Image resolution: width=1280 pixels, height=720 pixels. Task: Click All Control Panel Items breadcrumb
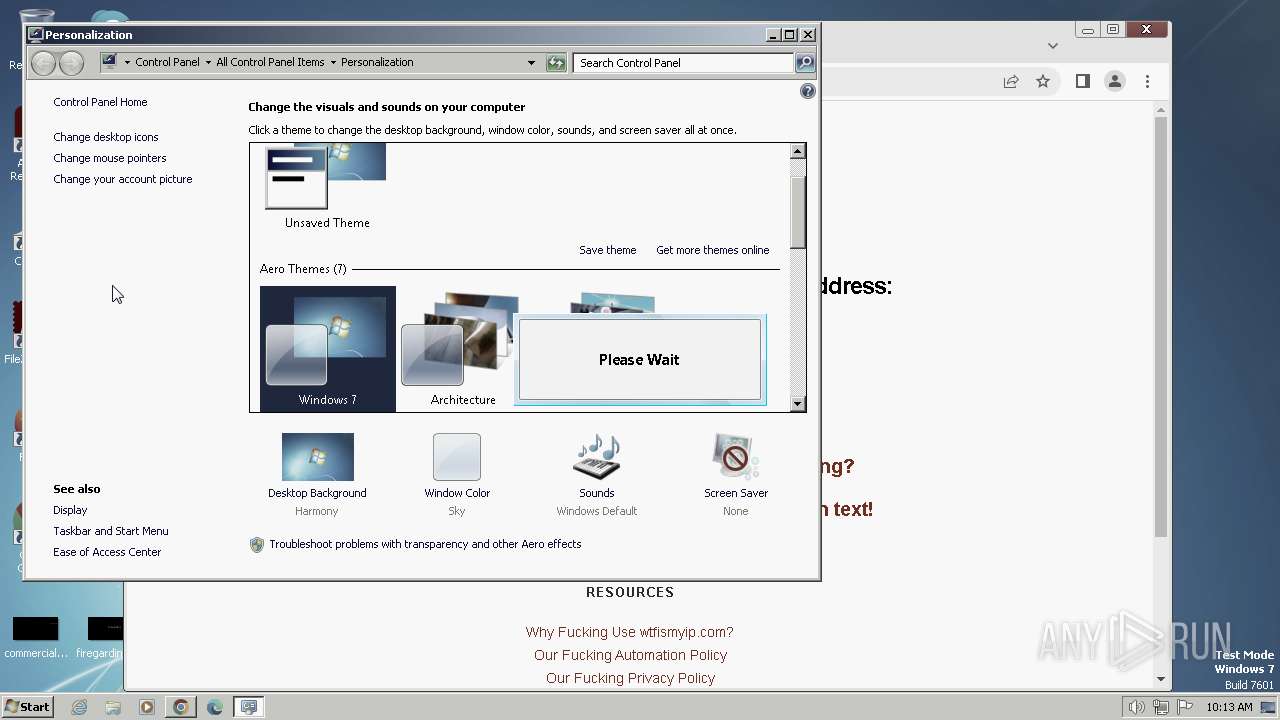(x=270, y=62)
